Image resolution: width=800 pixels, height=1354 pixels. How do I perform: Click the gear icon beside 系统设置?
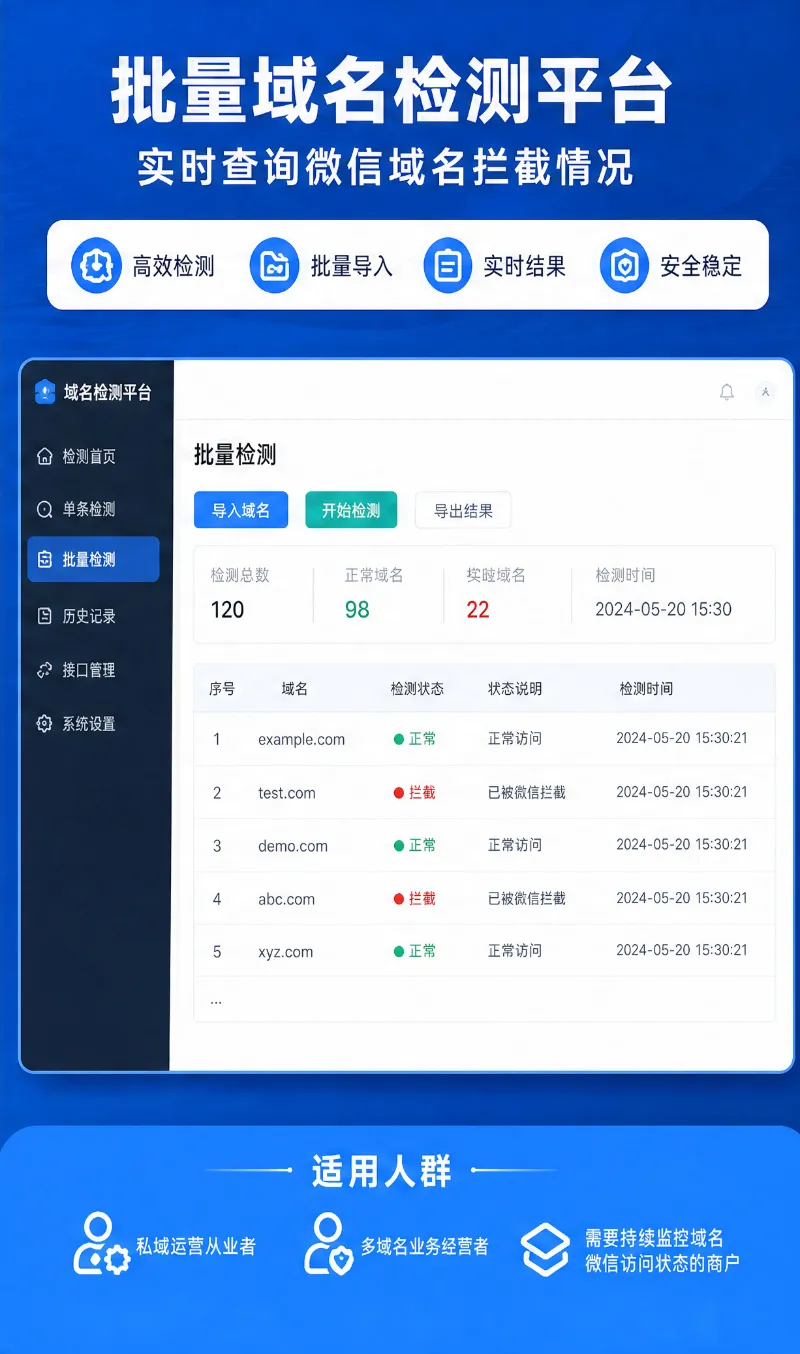(44, 723)
